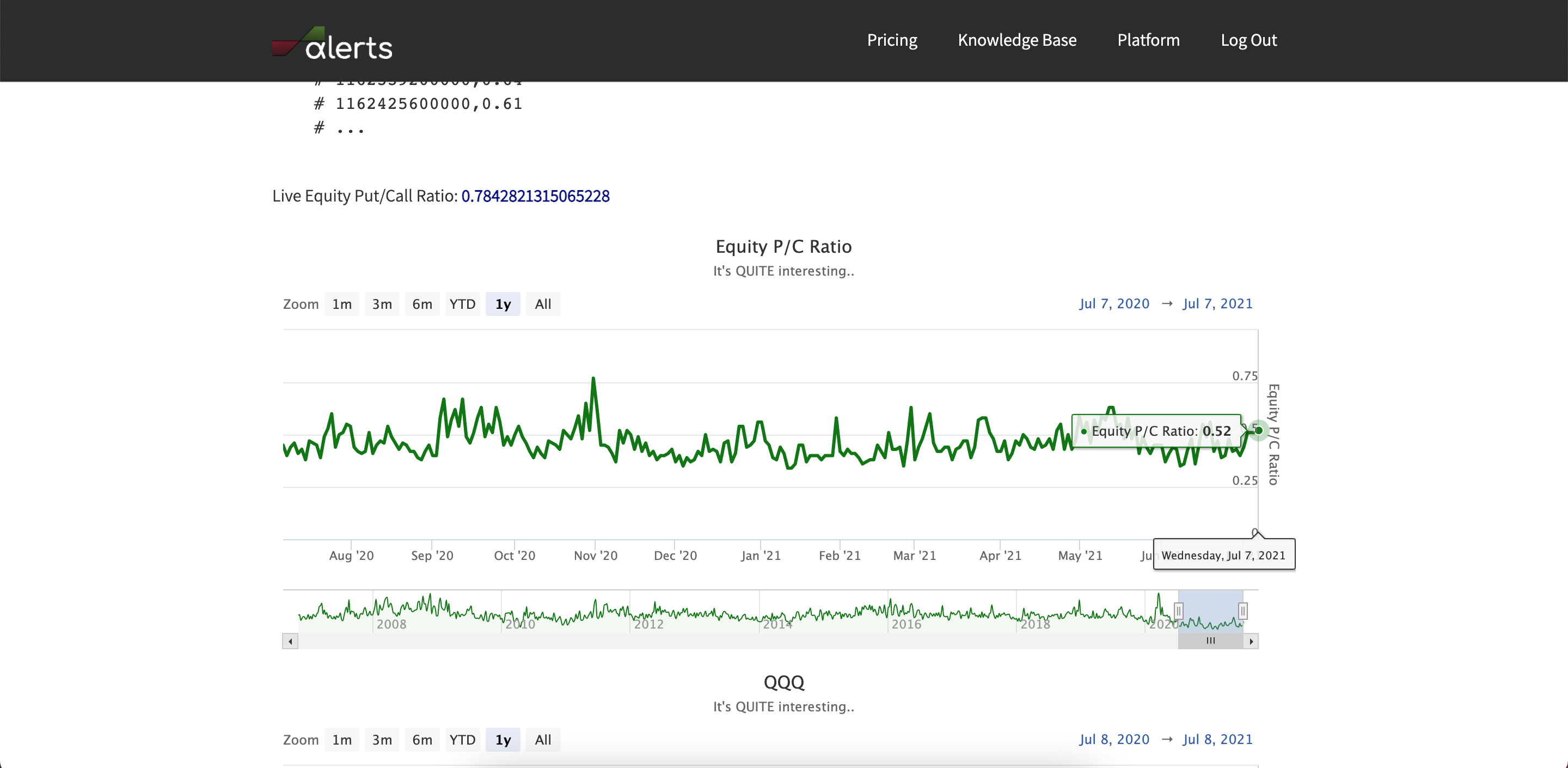Select 6m zoom on Equity chart
Image resolution: width=1568 pixels, height=768 pixels.
[422, 304]
